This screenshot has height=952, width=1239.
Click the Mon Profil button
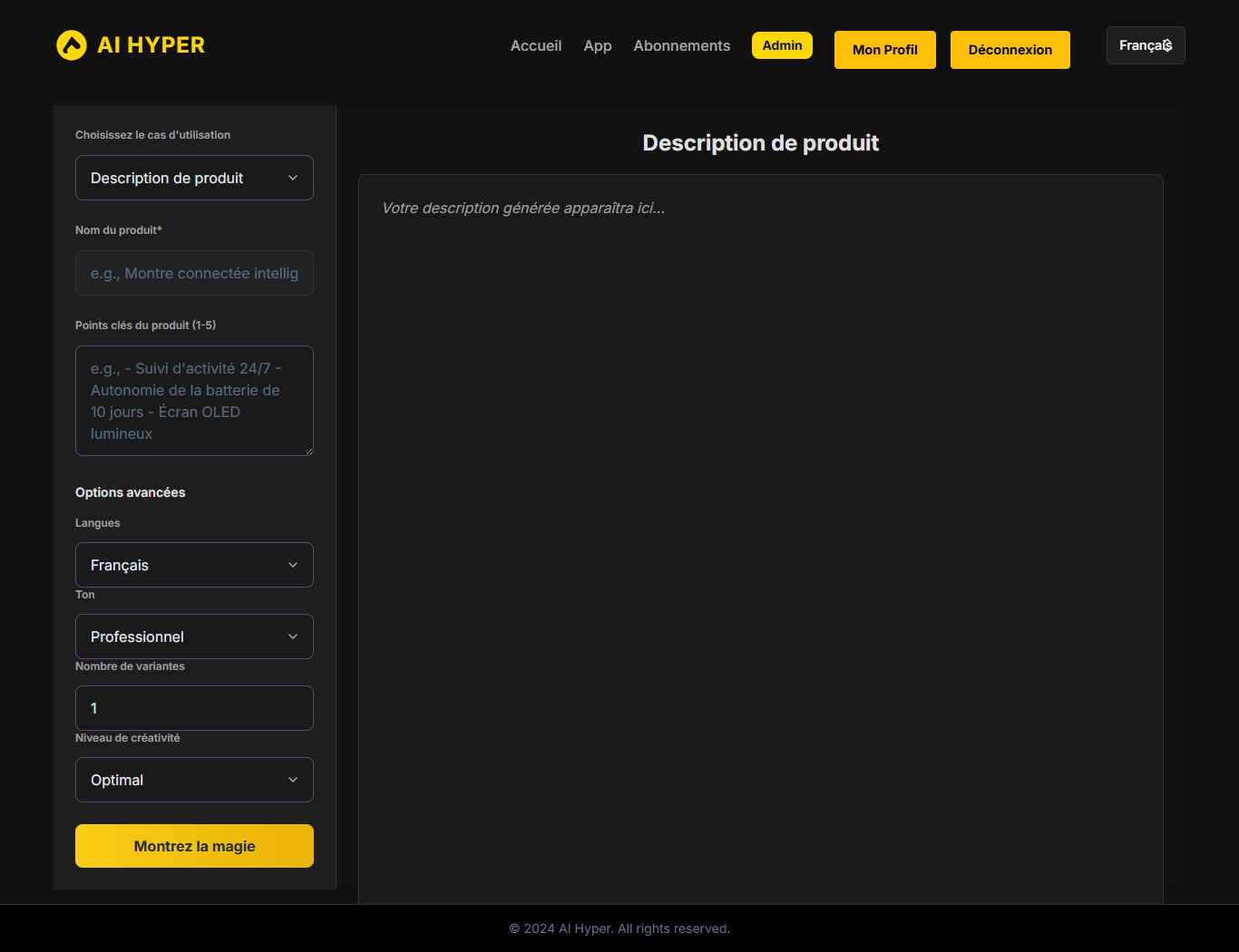884,50
